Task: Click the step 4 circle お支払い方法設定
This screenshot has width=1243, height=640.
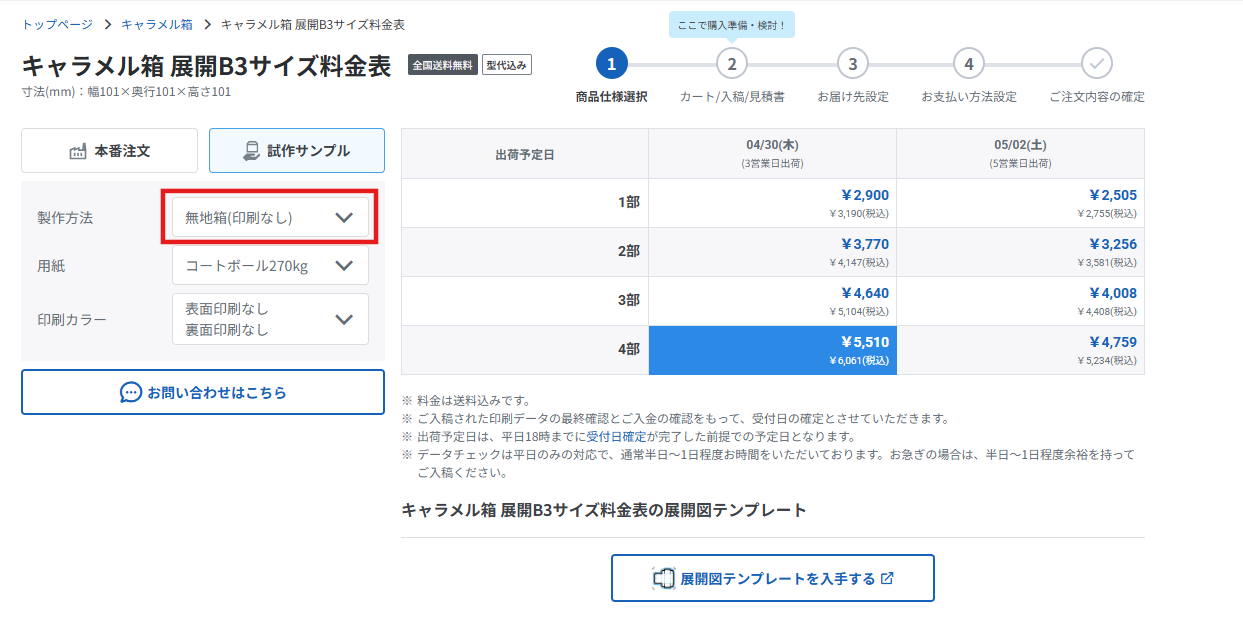Action: [x=968, y=64]
